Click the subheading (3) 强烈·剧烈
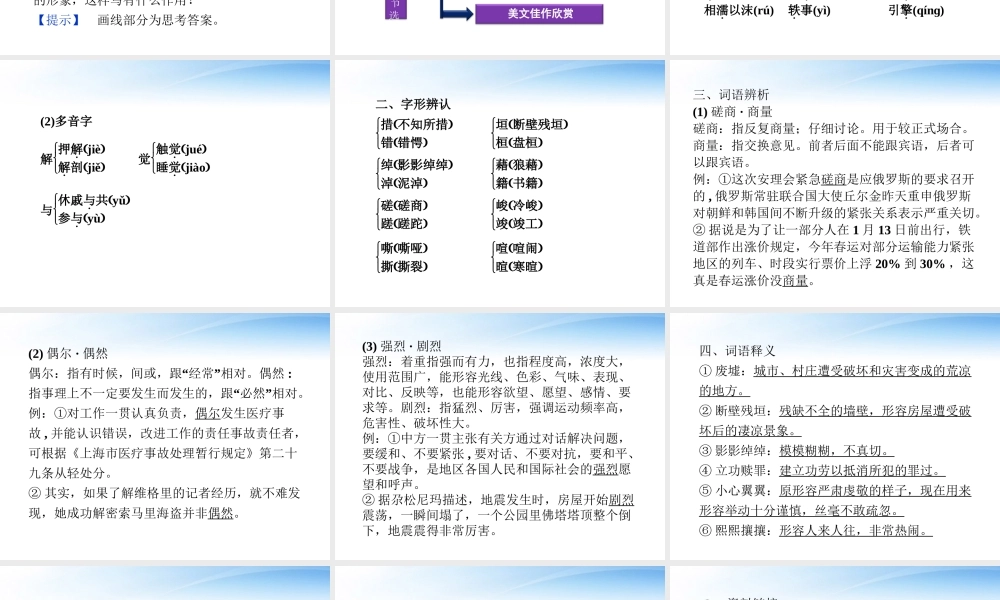Image resolution: width=1000 pixels, height=600 pixels. 402,346
